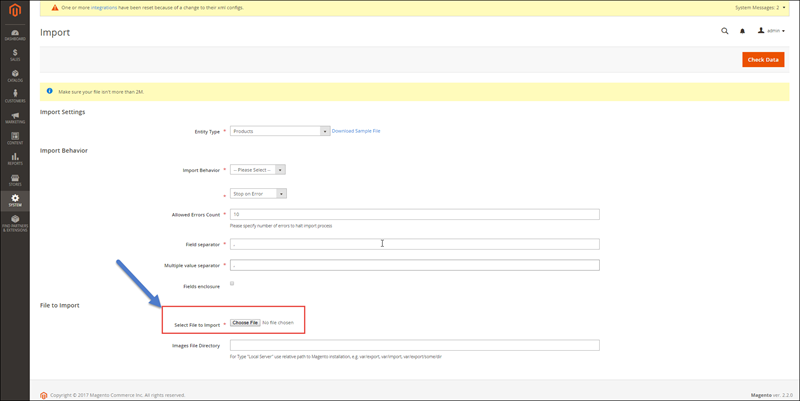Toggle the Fields enclosure checkbox
The width and height of the screenshot is (800, 401).
pyautogui.click(x=232, y=284)
